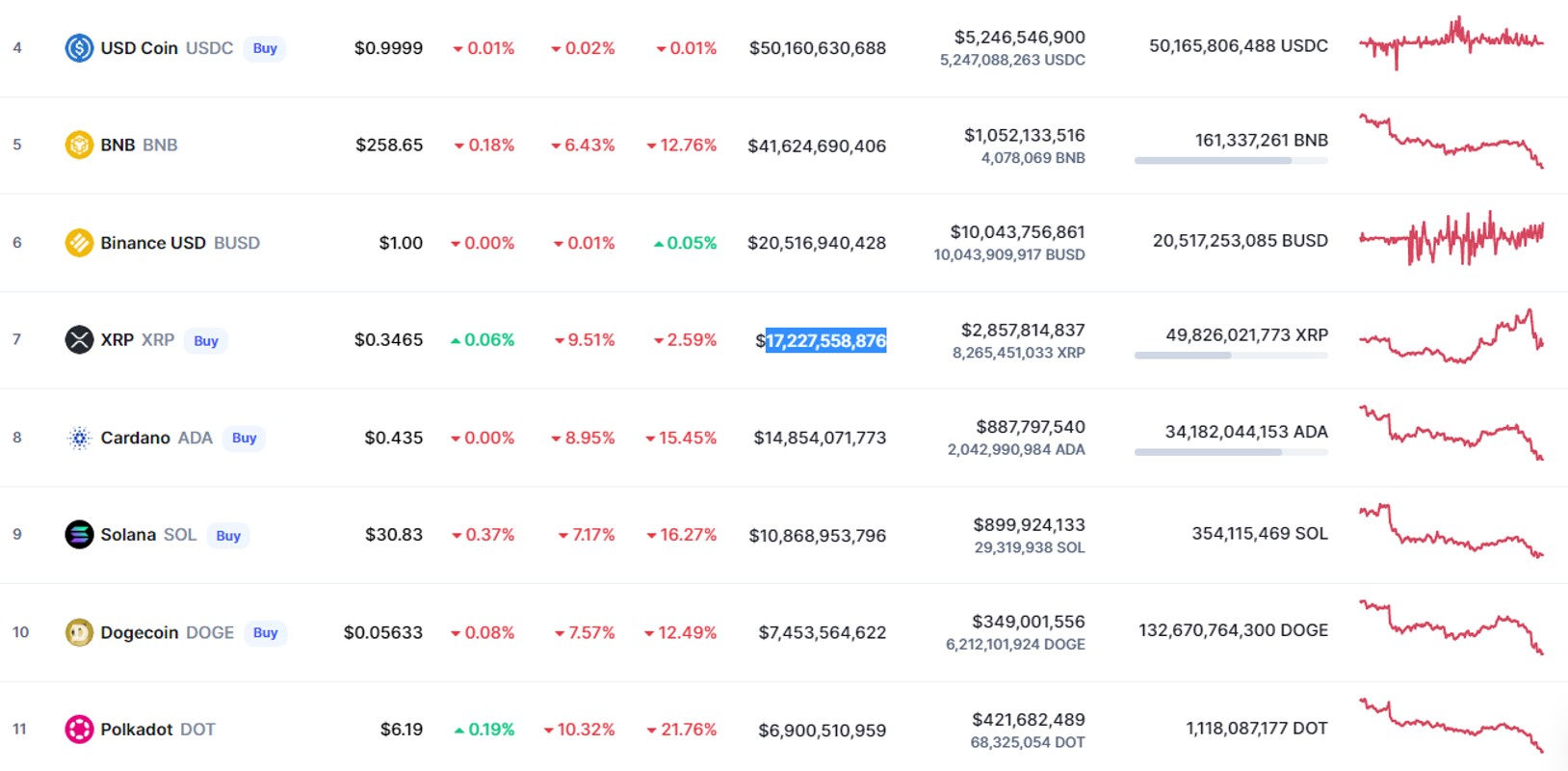
Task: Click the Buy button next to Dogecoin
Action: [266, 633]
